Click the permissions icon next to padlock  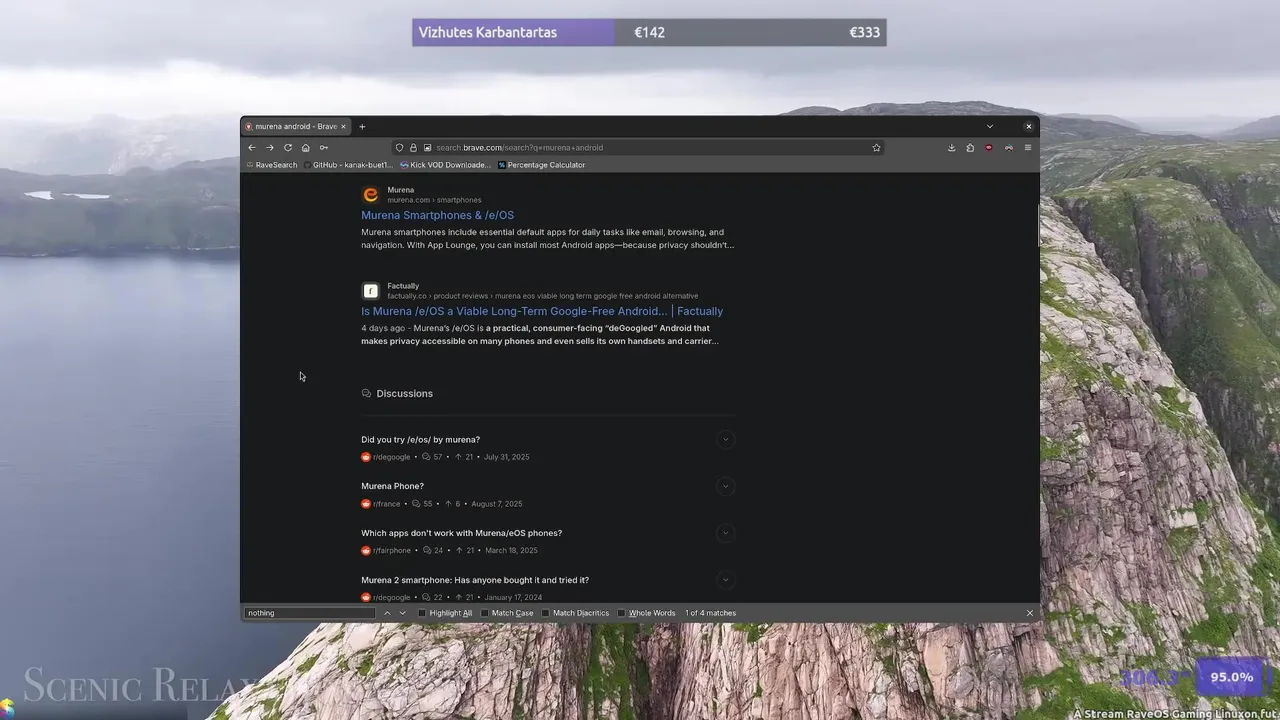click(x=427, y=147)
